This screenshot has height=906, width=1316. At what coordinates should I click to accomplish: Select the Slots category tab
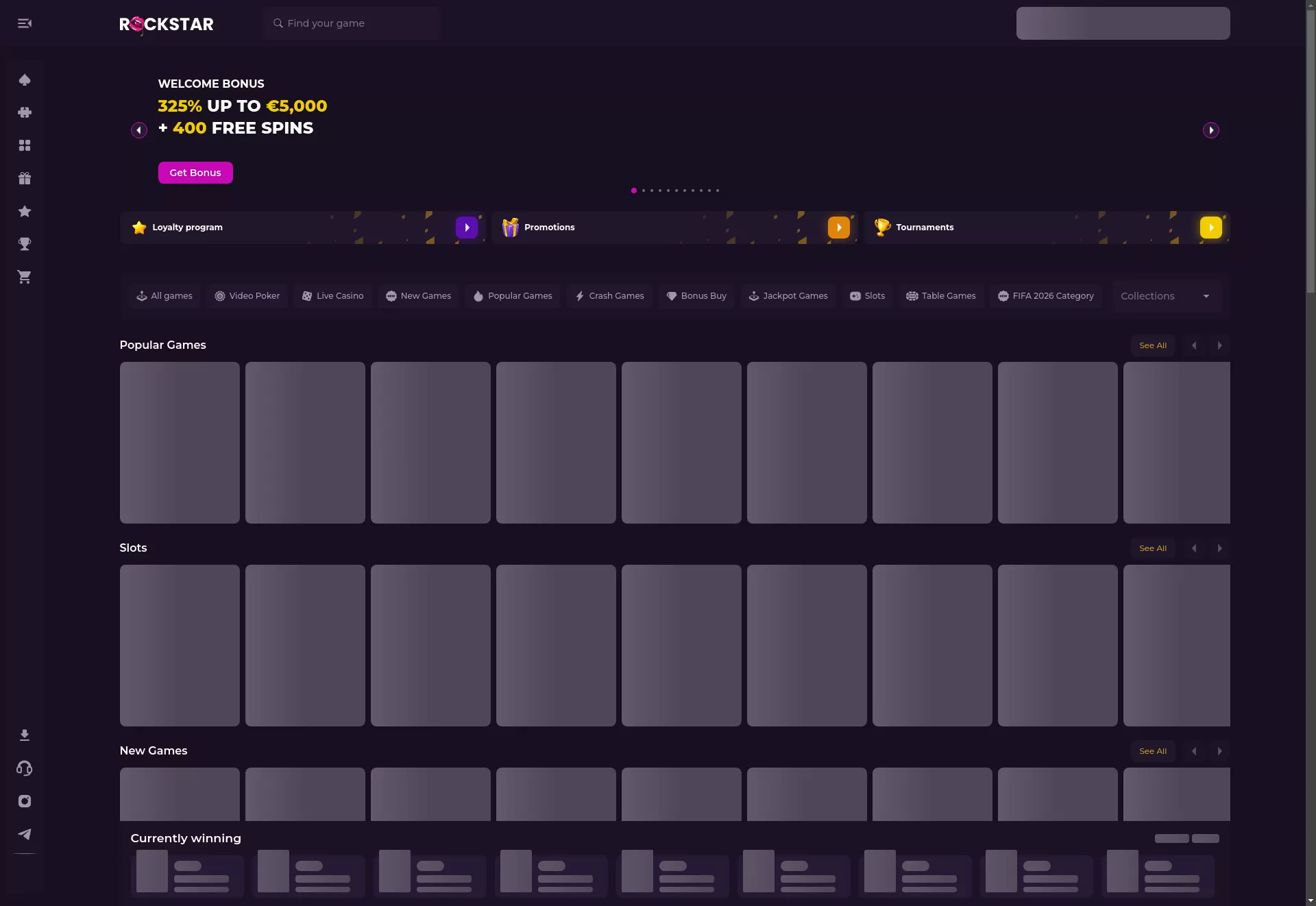[868, 296]
